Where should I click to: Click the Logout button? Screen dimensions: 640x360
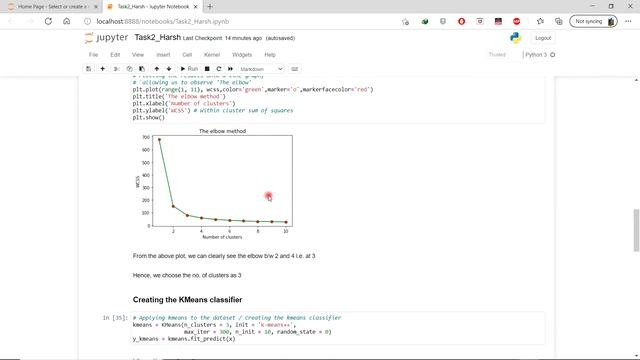pyautogui.click(x=543, y=38)
